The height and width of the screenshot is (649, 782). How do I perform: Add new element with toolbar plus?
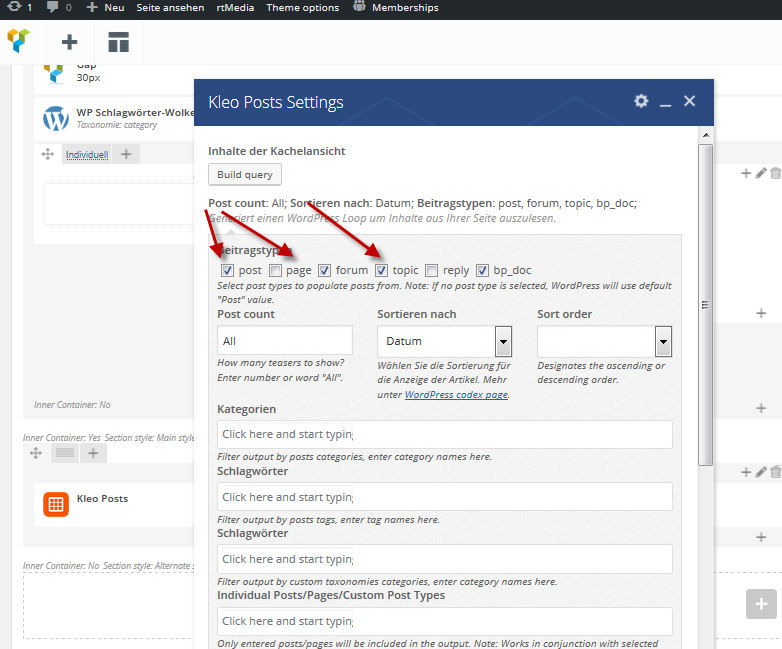point(69,42)
